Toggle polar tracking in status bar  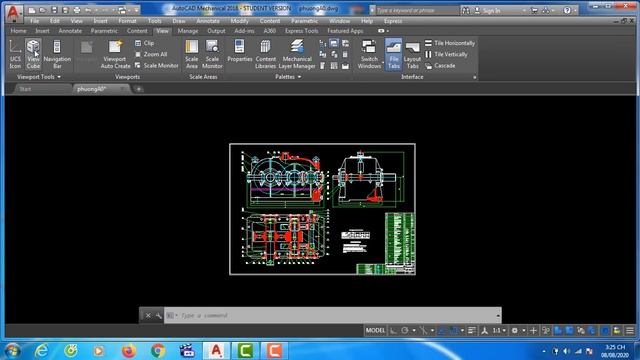click(405, 330)
